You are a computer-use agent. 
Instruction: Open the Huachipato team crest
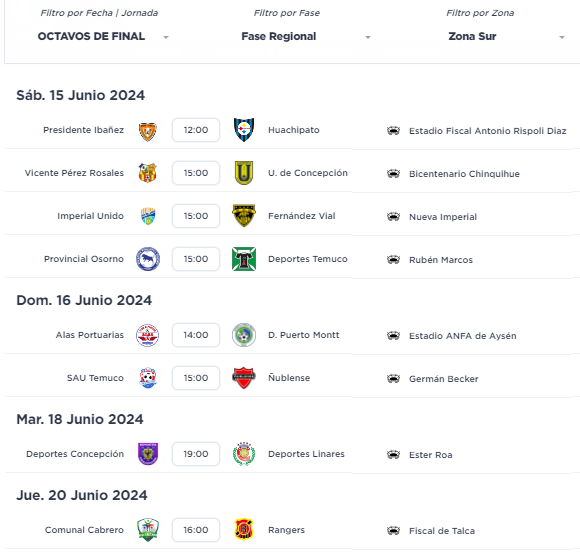pyautogui.click(x=244, y=130)
